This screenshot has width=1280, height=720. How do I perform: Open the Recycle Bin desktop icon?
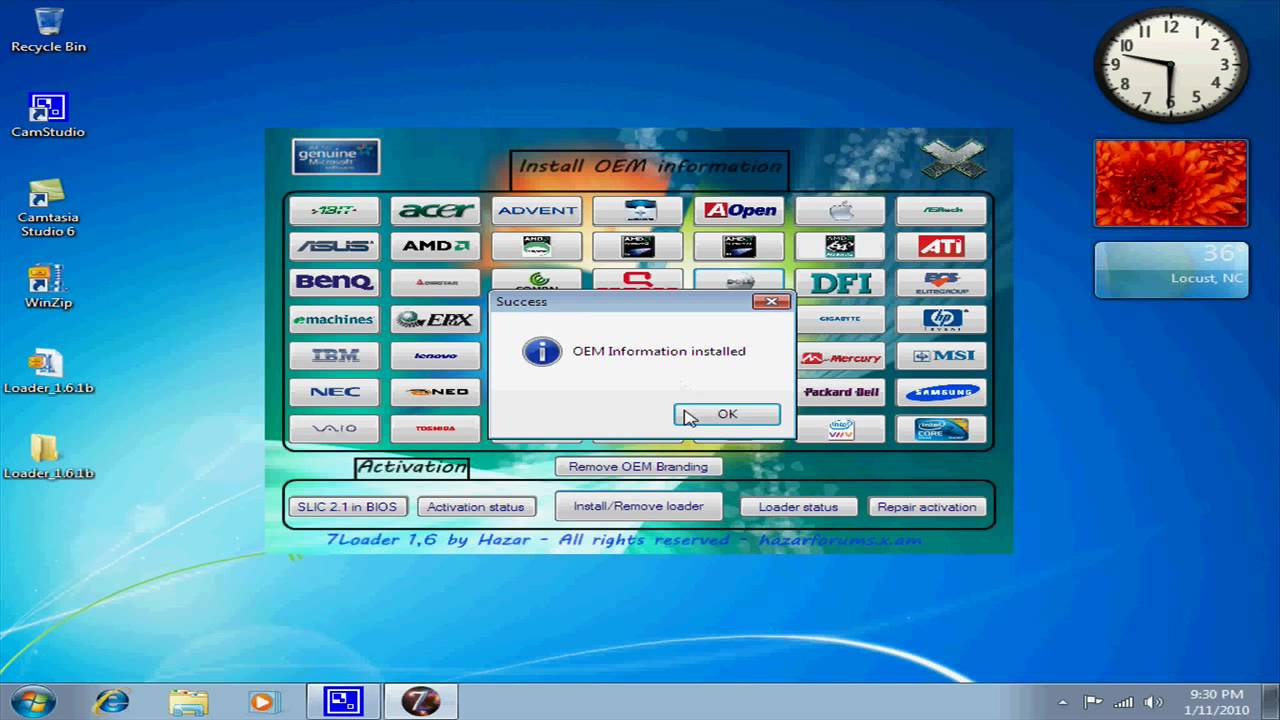click(48, 30)
